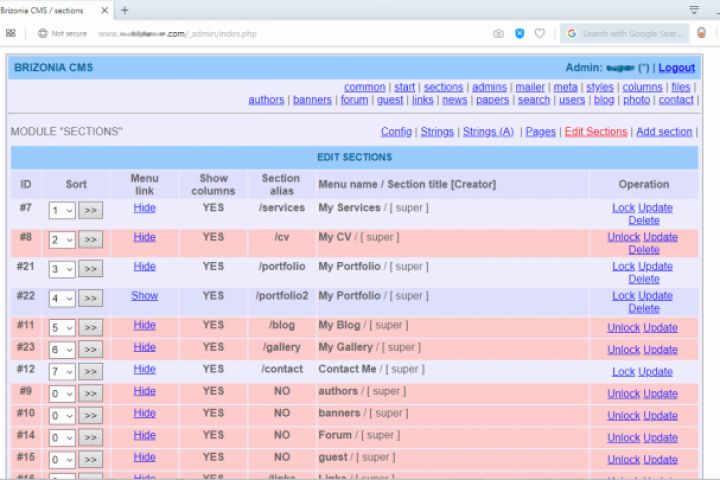Toggle Show menu link for /portfolio2

pyautogui.click(x=144, y=296)
